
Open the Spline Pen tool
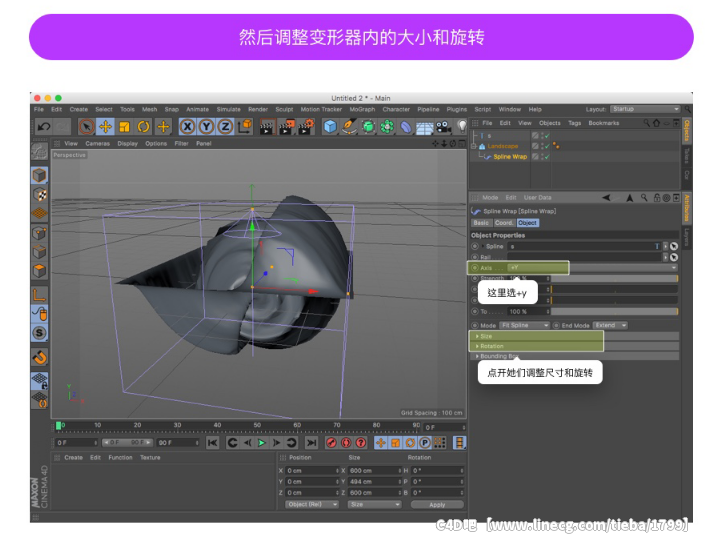point(349,126)
